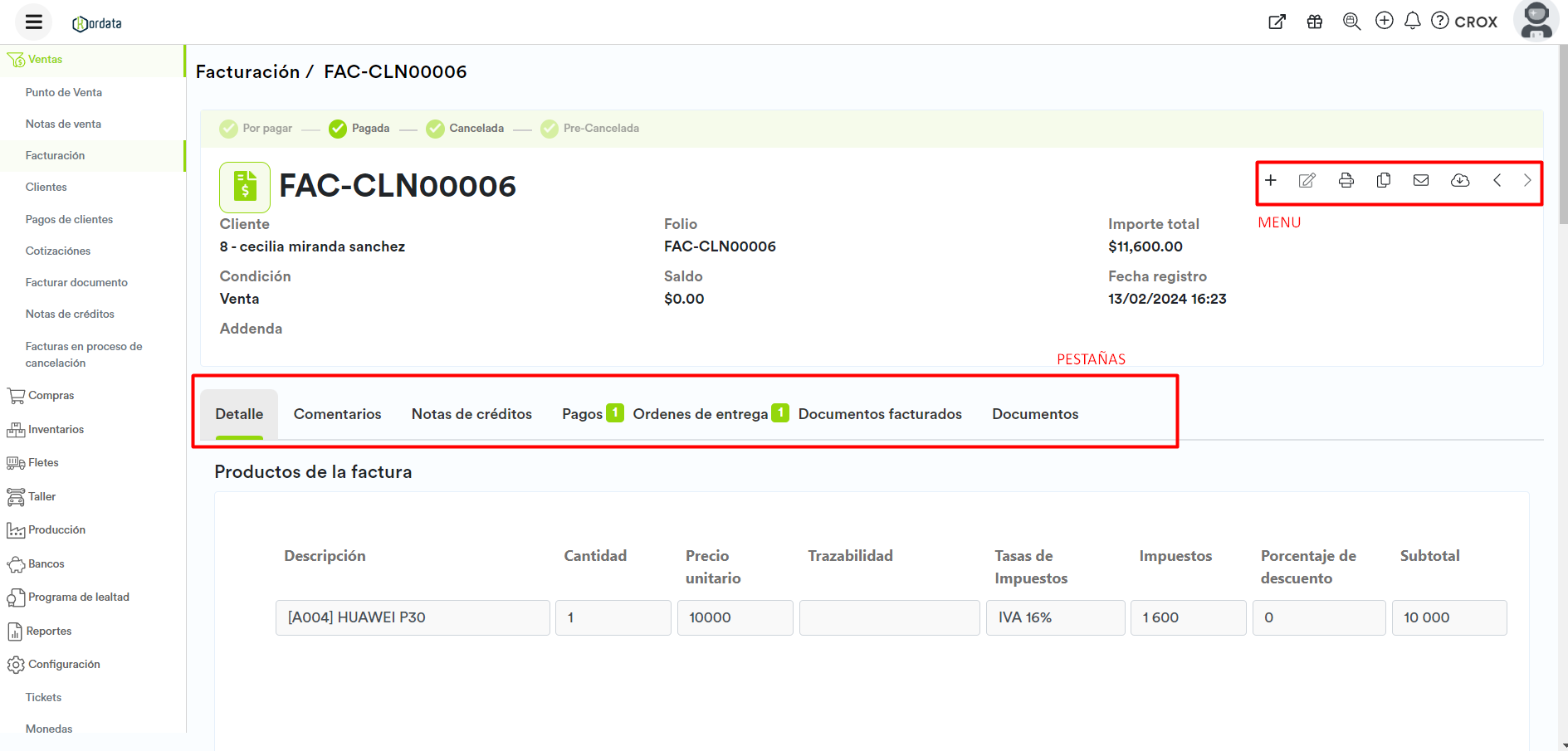Click the HUAWEI P30 description field

pyautogui.click(x=413, y=617)
